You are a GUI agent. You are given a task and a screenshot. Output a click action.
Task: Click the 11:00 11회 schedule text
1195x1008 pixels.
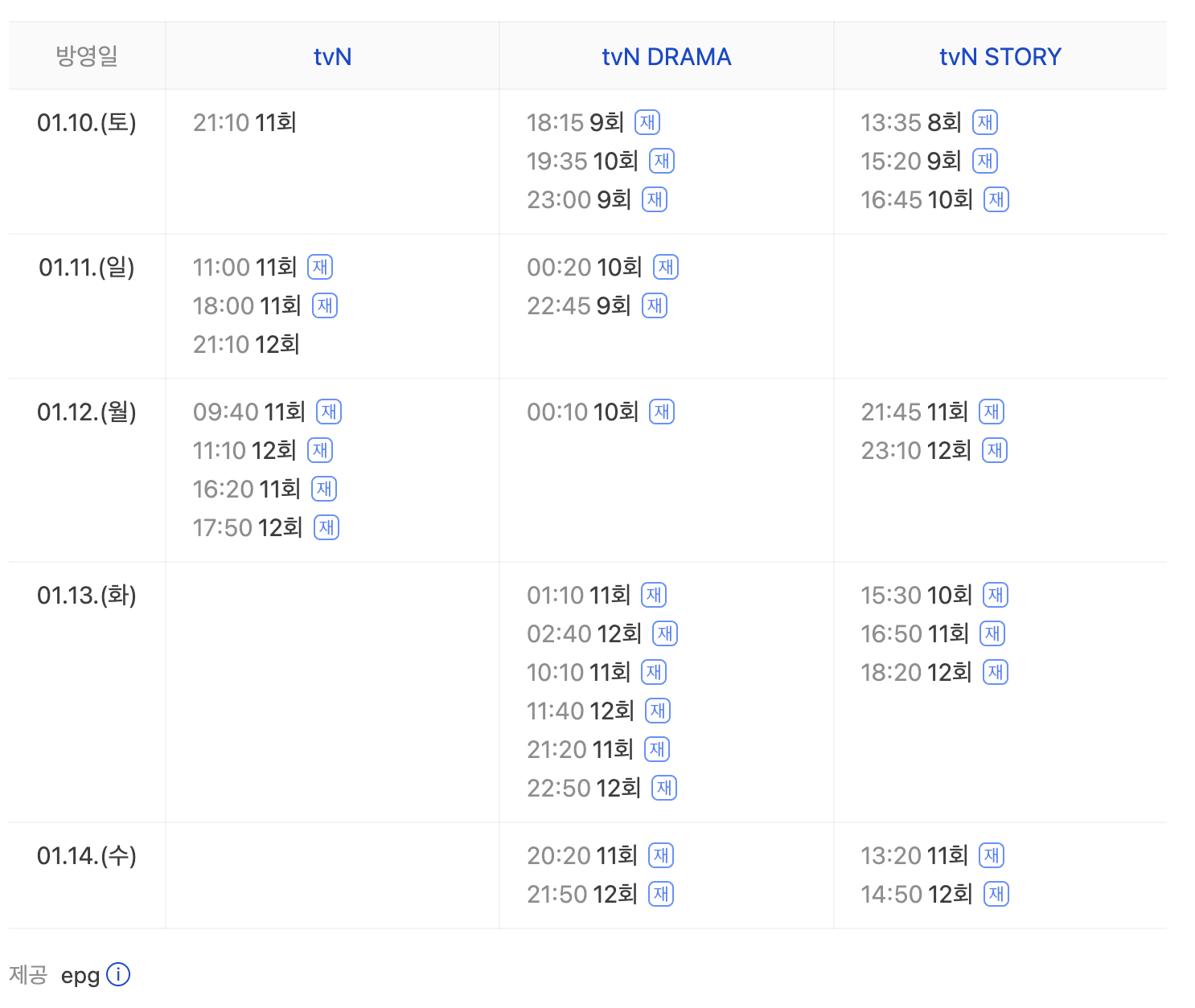point(245,267)
